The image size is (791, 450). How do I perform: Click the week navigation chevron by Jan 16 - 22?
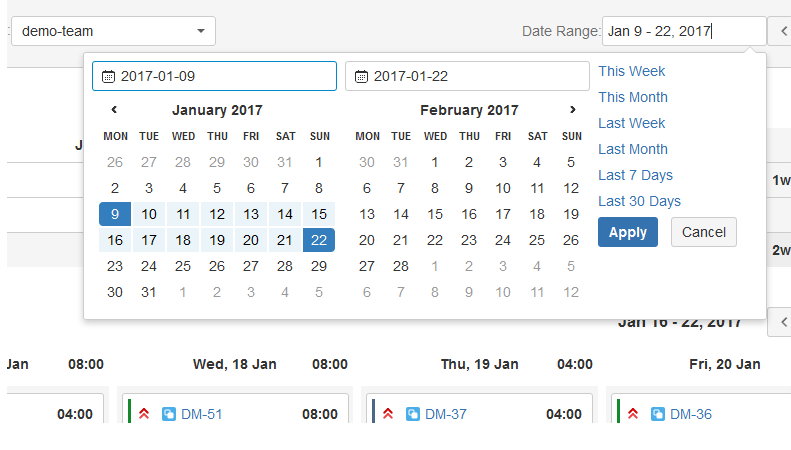coord(780,322)
